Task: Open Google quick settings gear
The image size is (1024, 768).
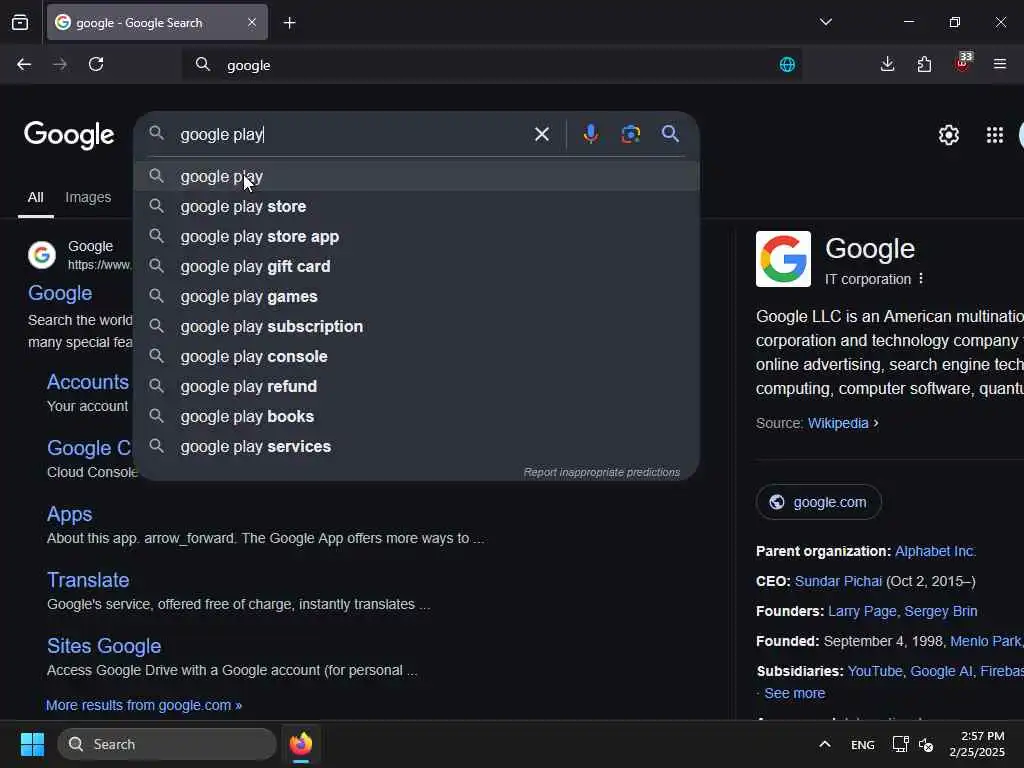Action: pyautogui.click(x=948, y=135)
